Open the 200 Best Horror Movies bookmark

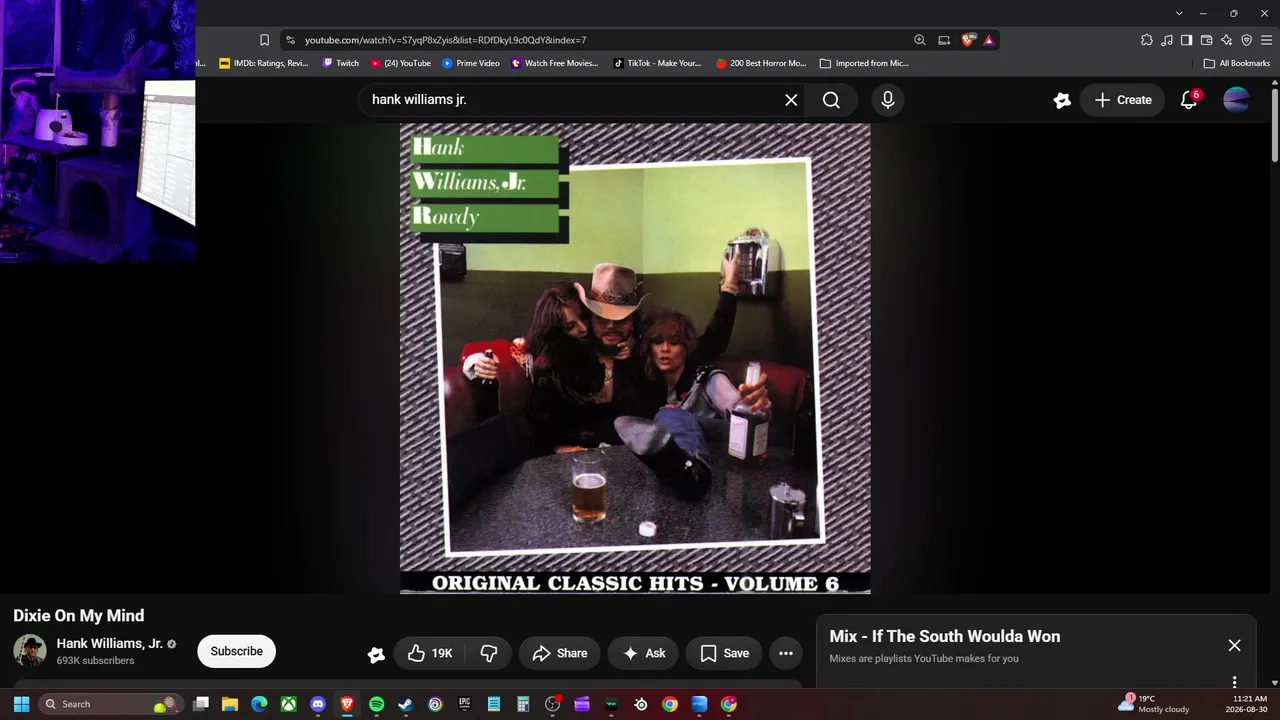point(761,63)
